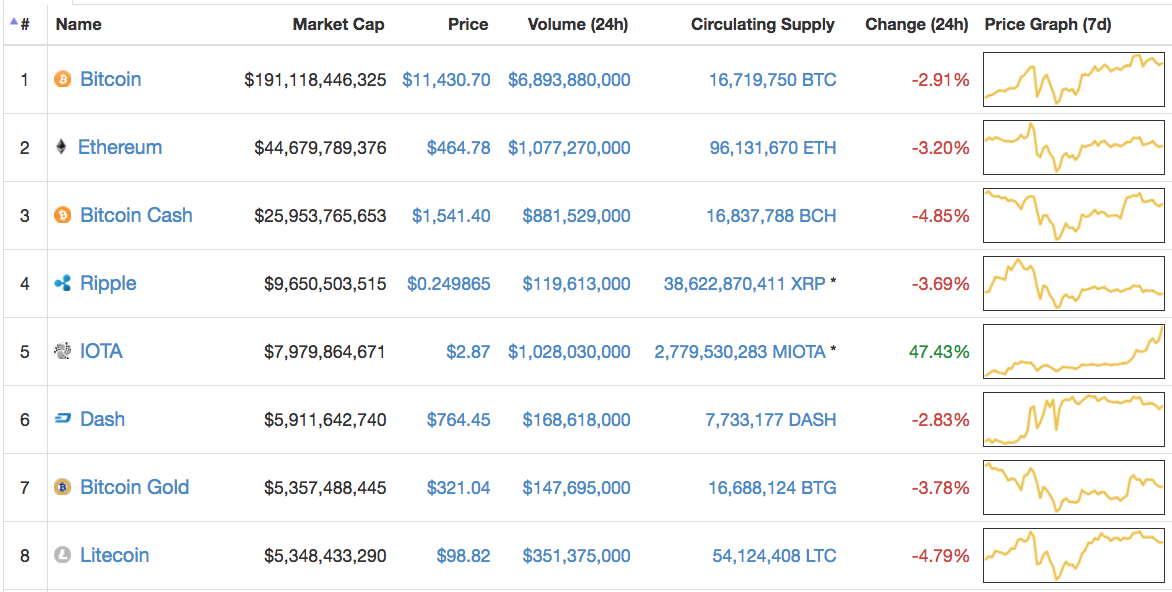Sort by Volume (24h) column header

coord(577,24)
